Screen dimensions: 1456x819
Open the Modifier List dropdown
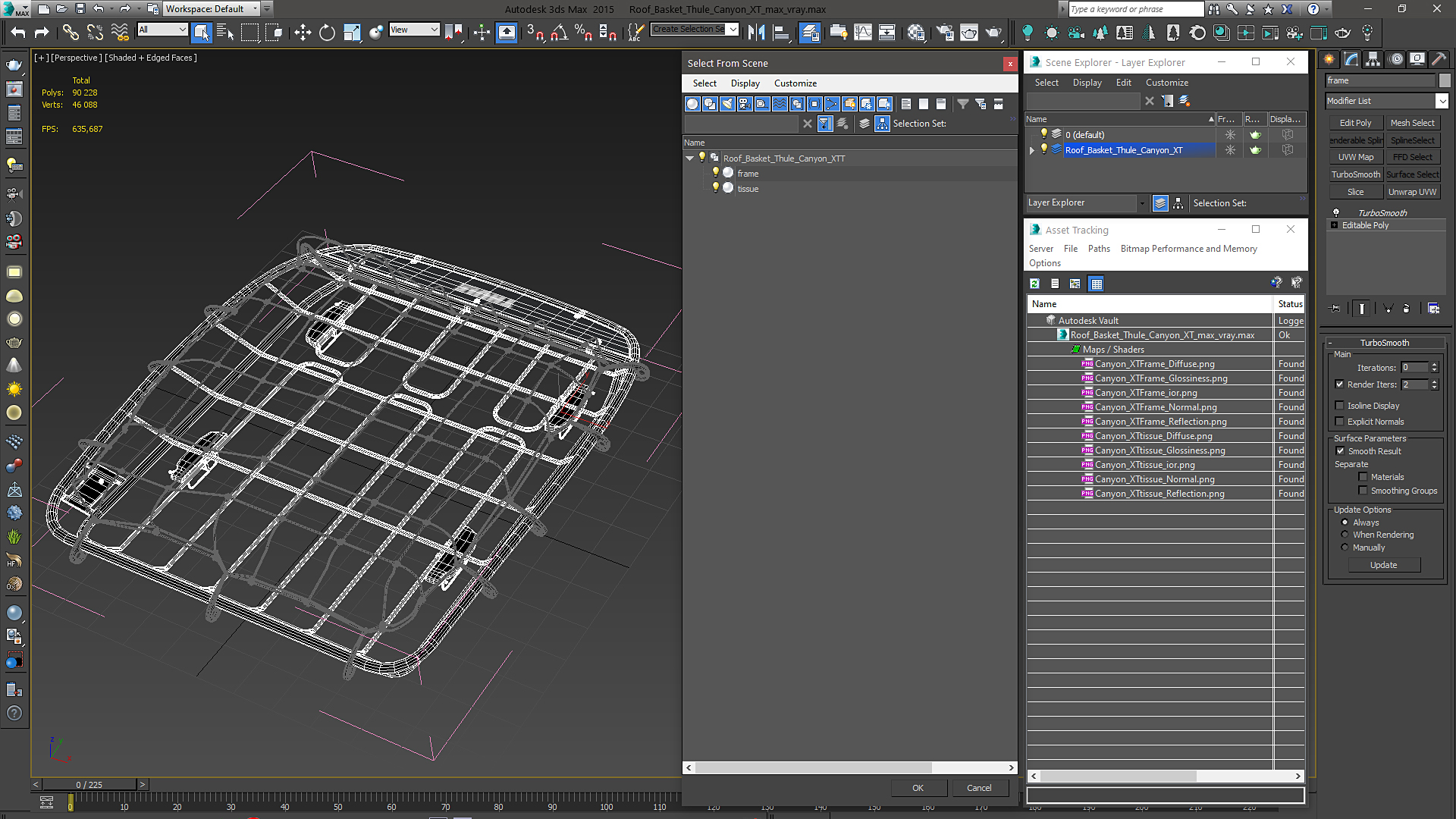click(x=1387, y=101)
